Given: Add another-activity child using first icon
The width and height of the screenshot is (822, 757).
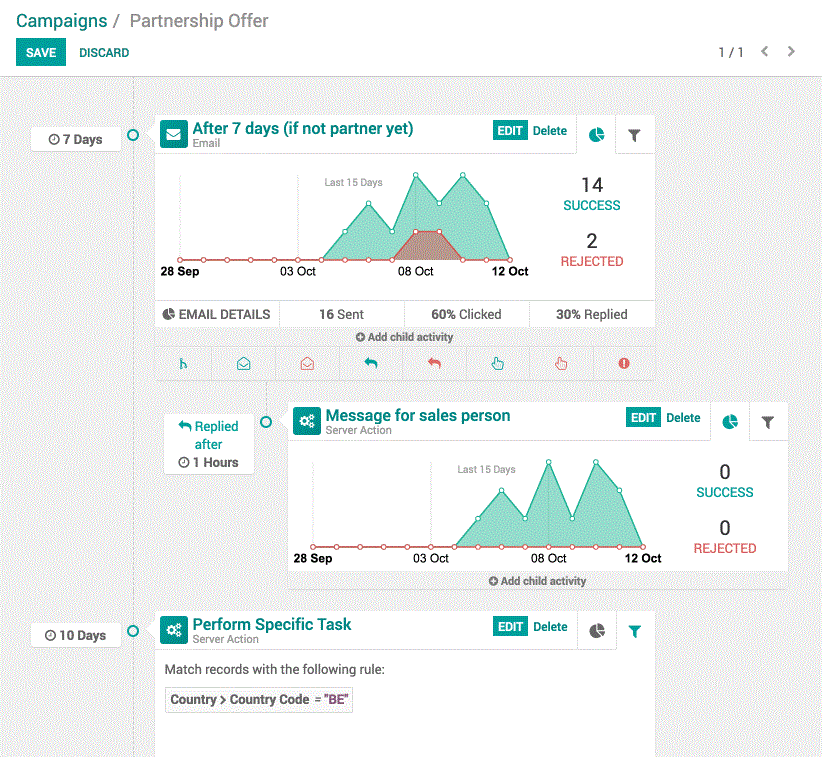Looking at the screenshot, I should pyautogui.click(x=183, y=364).
